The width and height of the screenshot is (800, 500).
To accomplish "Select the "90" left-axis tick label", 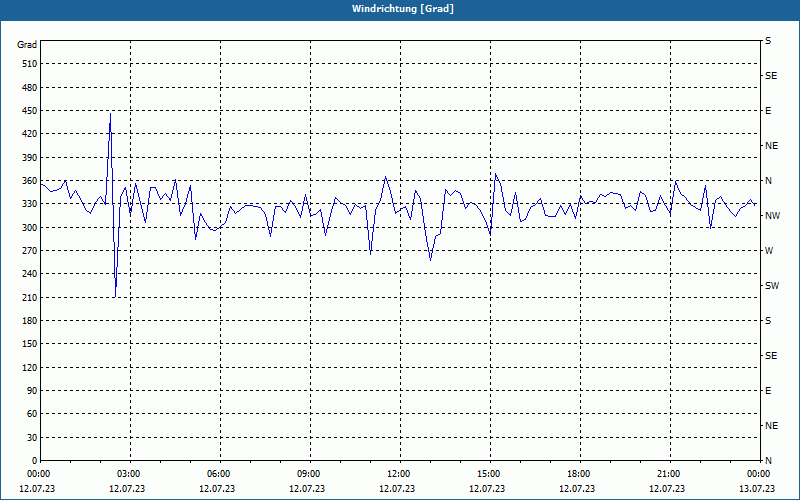I will pyautogui.click(x=32, y=391).
